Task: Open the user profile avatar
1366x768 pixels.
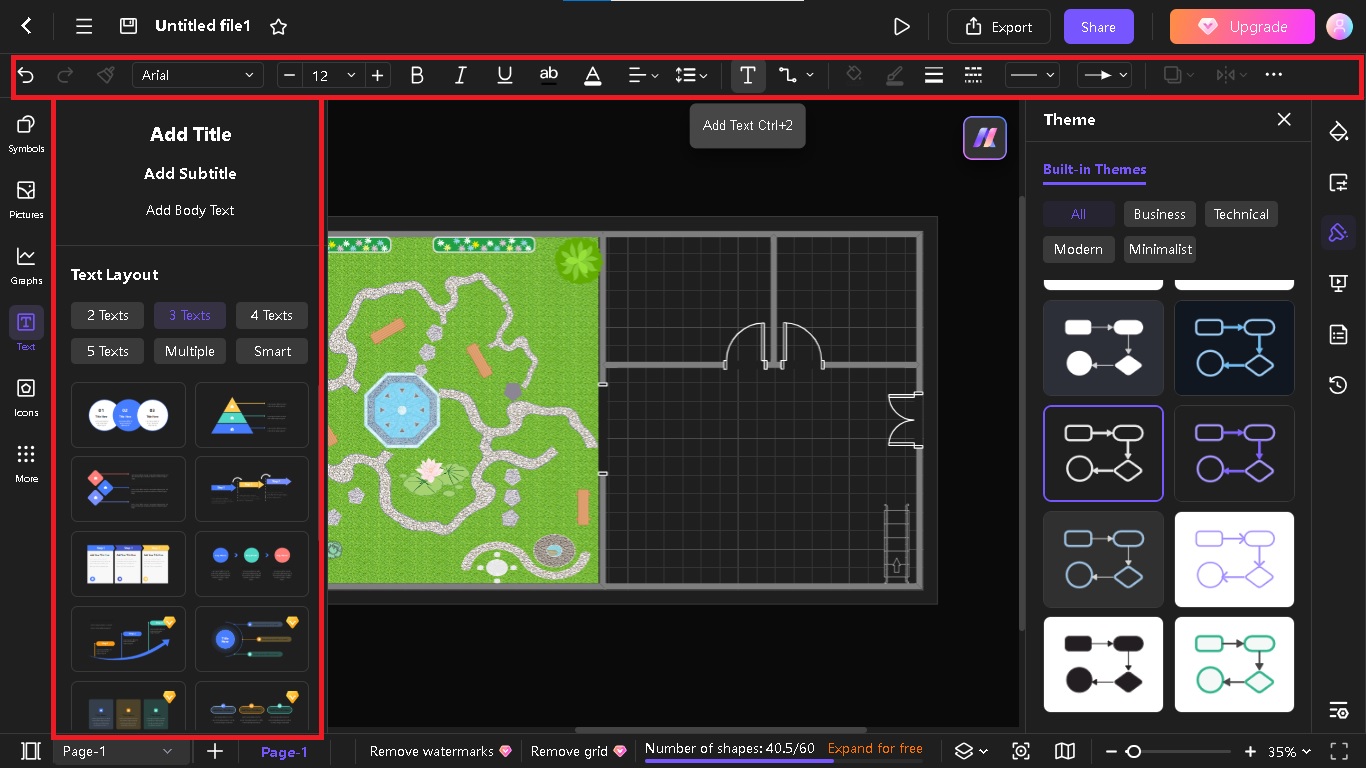Action: pos(1339,27)
